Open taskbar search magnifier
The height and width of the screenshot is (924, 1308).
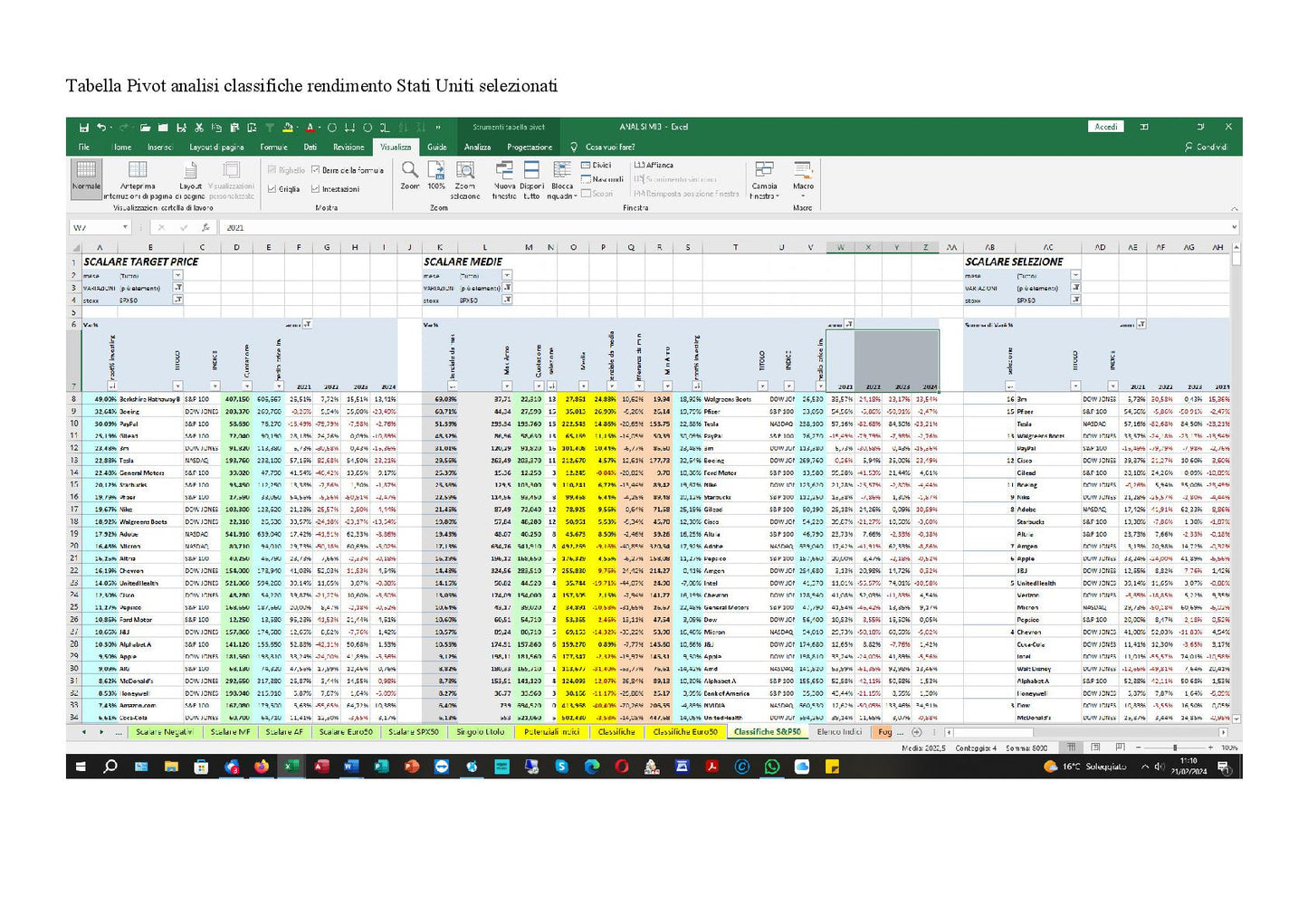[110, 767]
